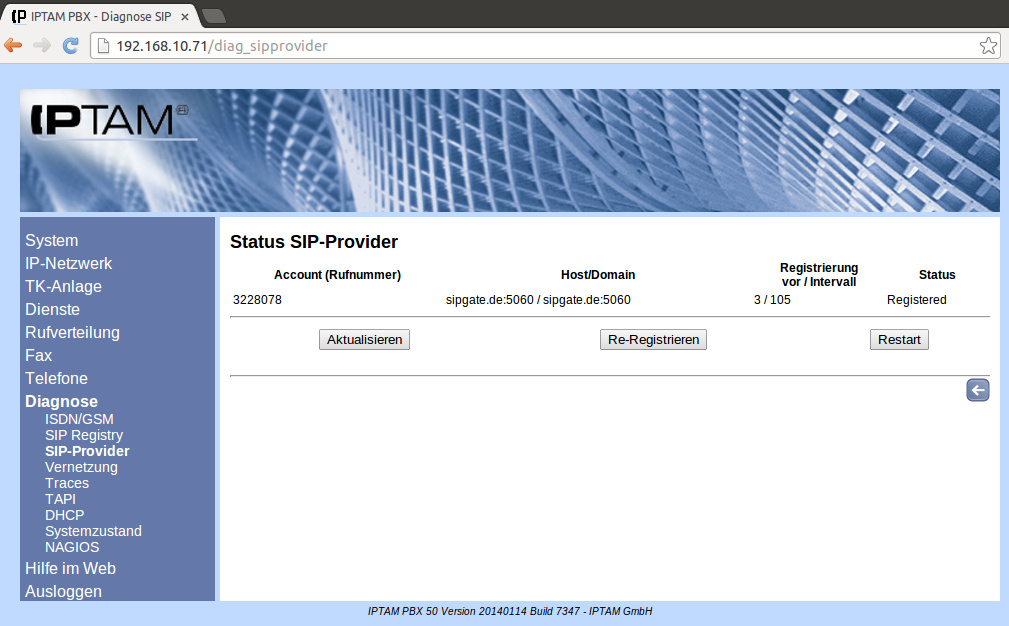Go to SIP Registry diagnostics
This screenshot has width=1009, height=626.
tap(84, 435)
